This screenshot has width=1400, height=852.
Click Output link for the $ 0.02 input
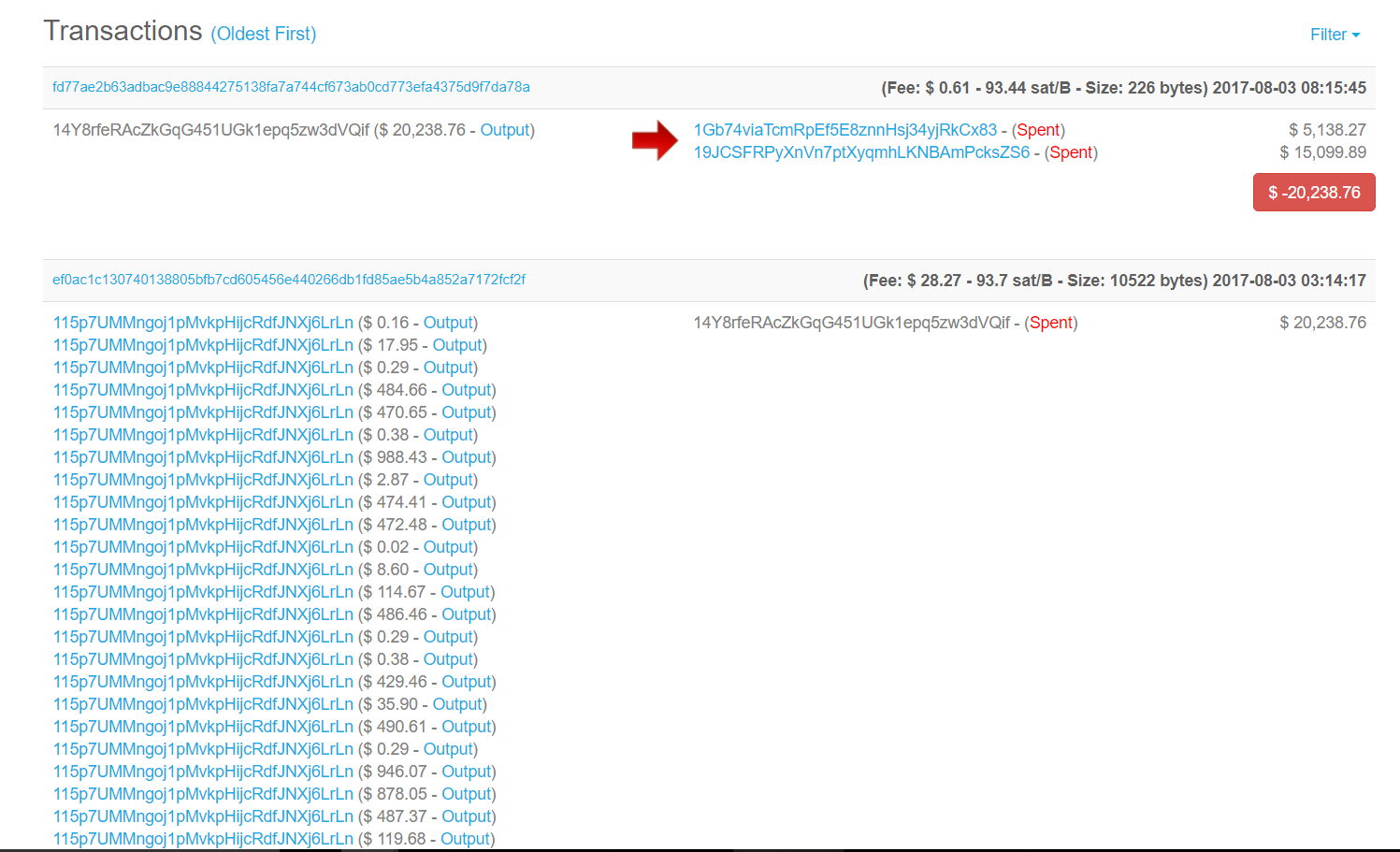448,547
